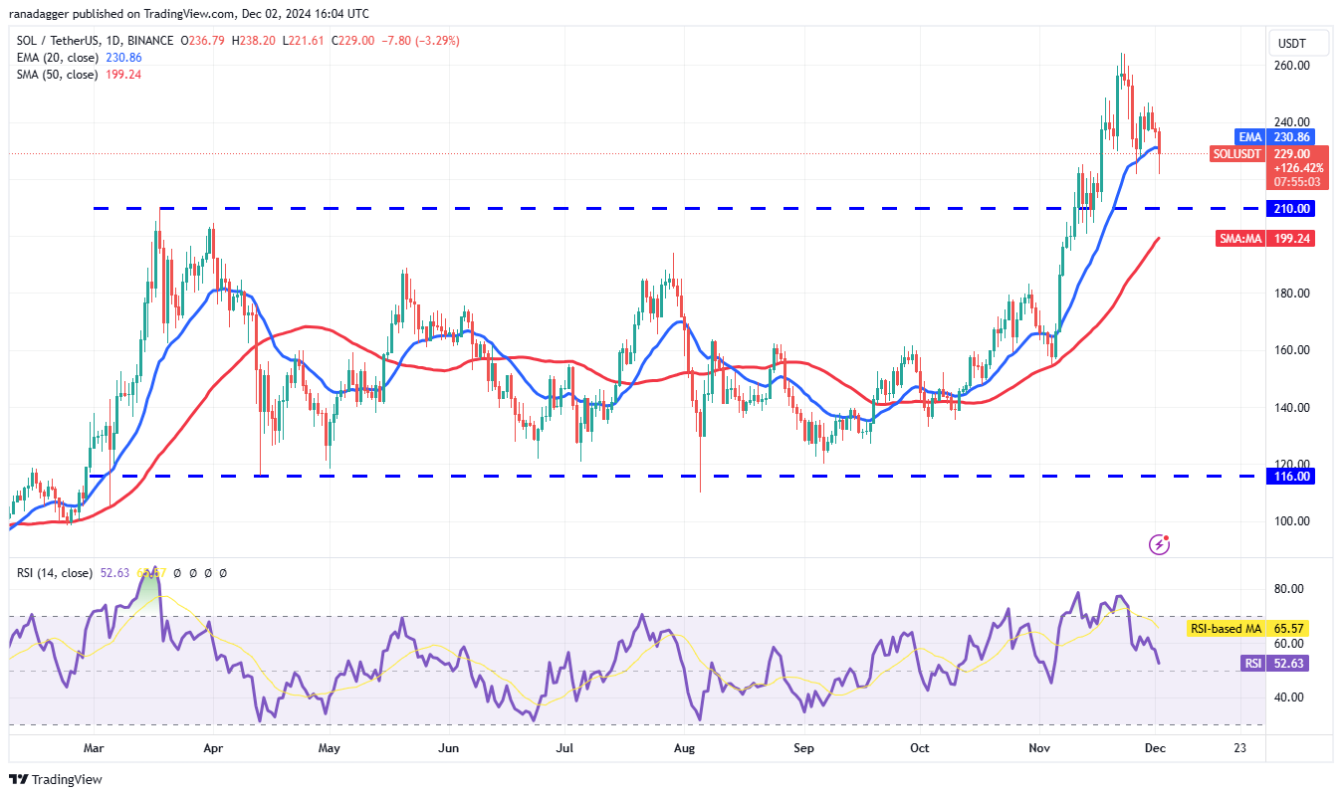Click the Mar date on time axis
This screenshot has width=1339, height=794.
[93, 748]
